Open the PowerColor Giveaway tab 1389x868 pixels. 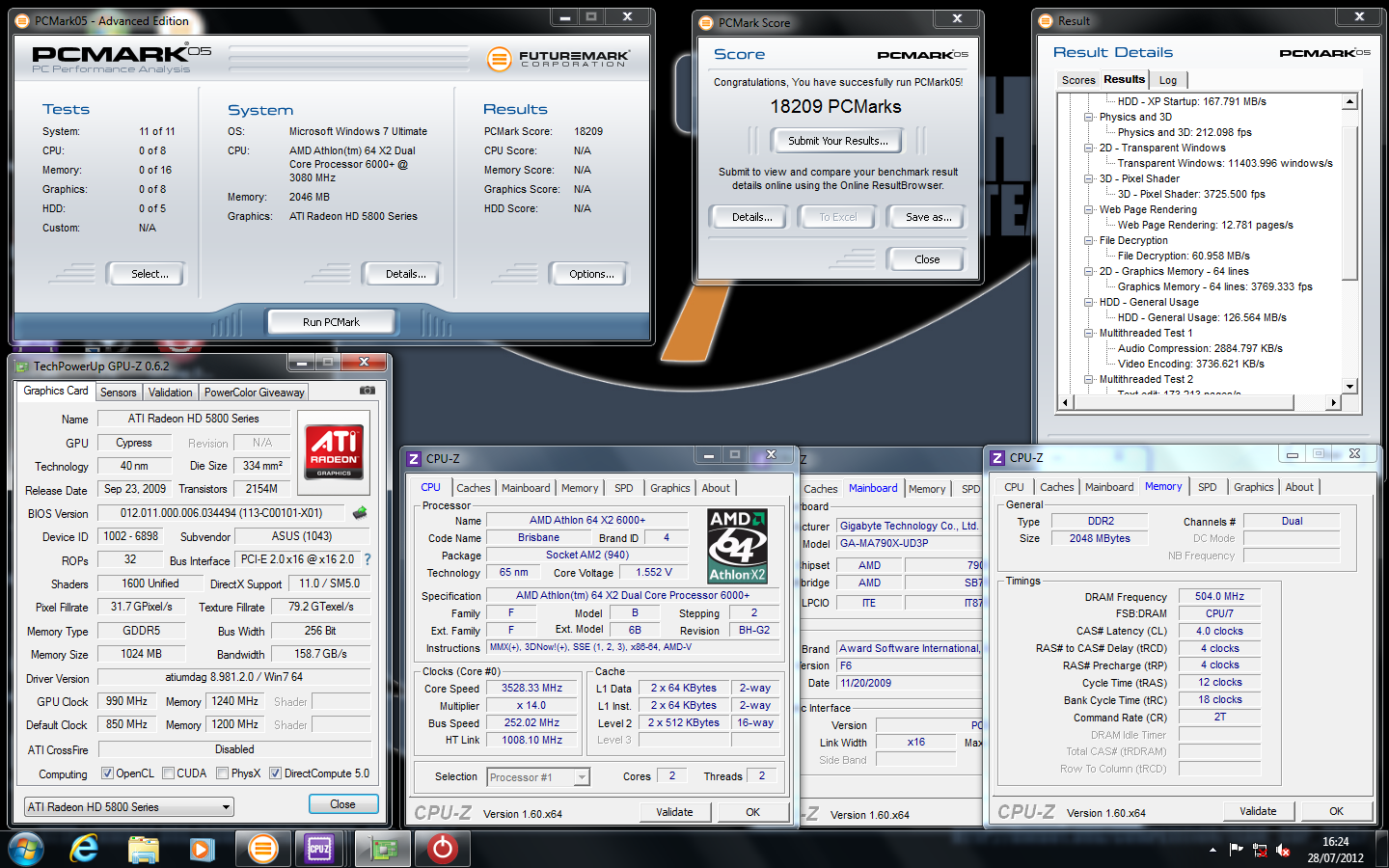[x=254, y=393]
